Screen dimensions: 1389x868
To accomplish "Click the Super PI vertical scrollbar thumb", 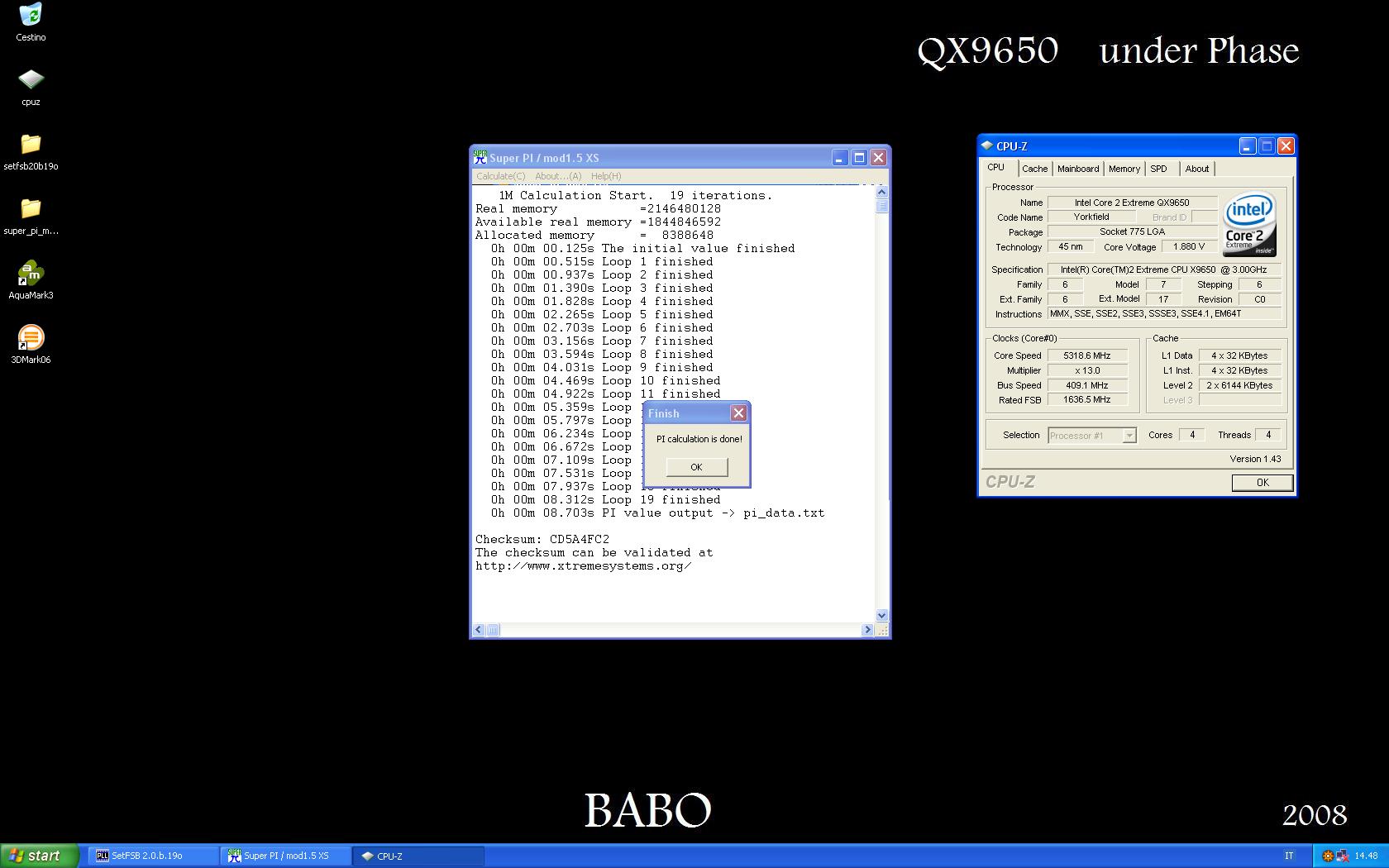I will coord(881,206).
